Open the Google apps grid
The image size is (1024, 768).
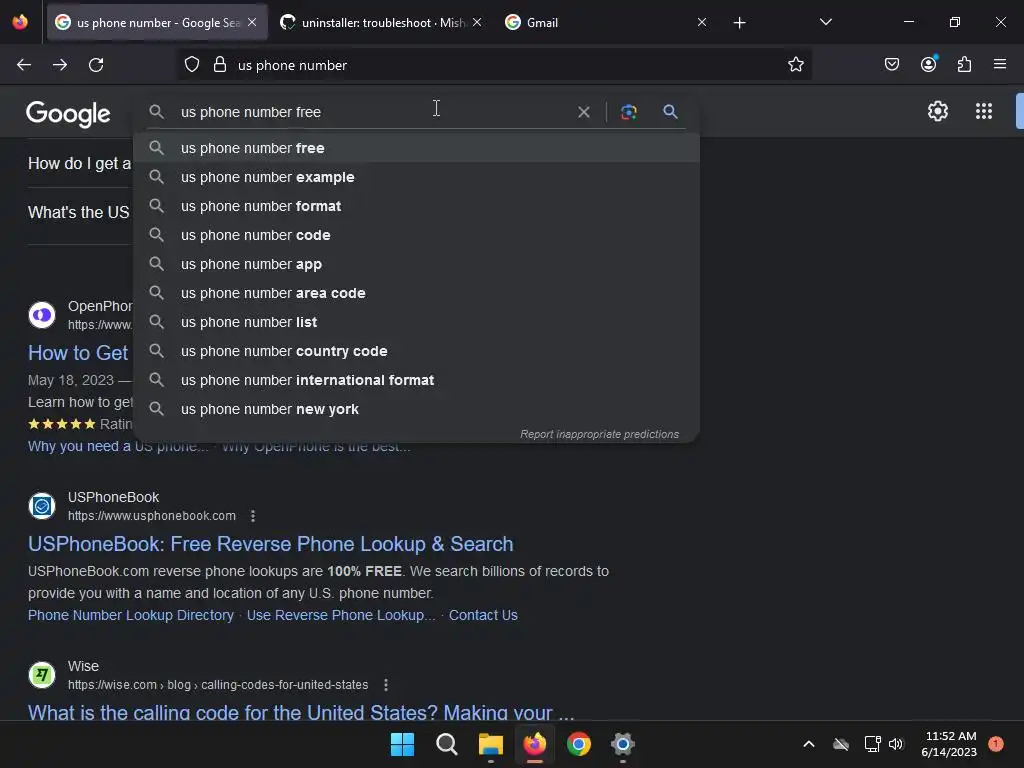pyautogui.click(x=984, y=111)
